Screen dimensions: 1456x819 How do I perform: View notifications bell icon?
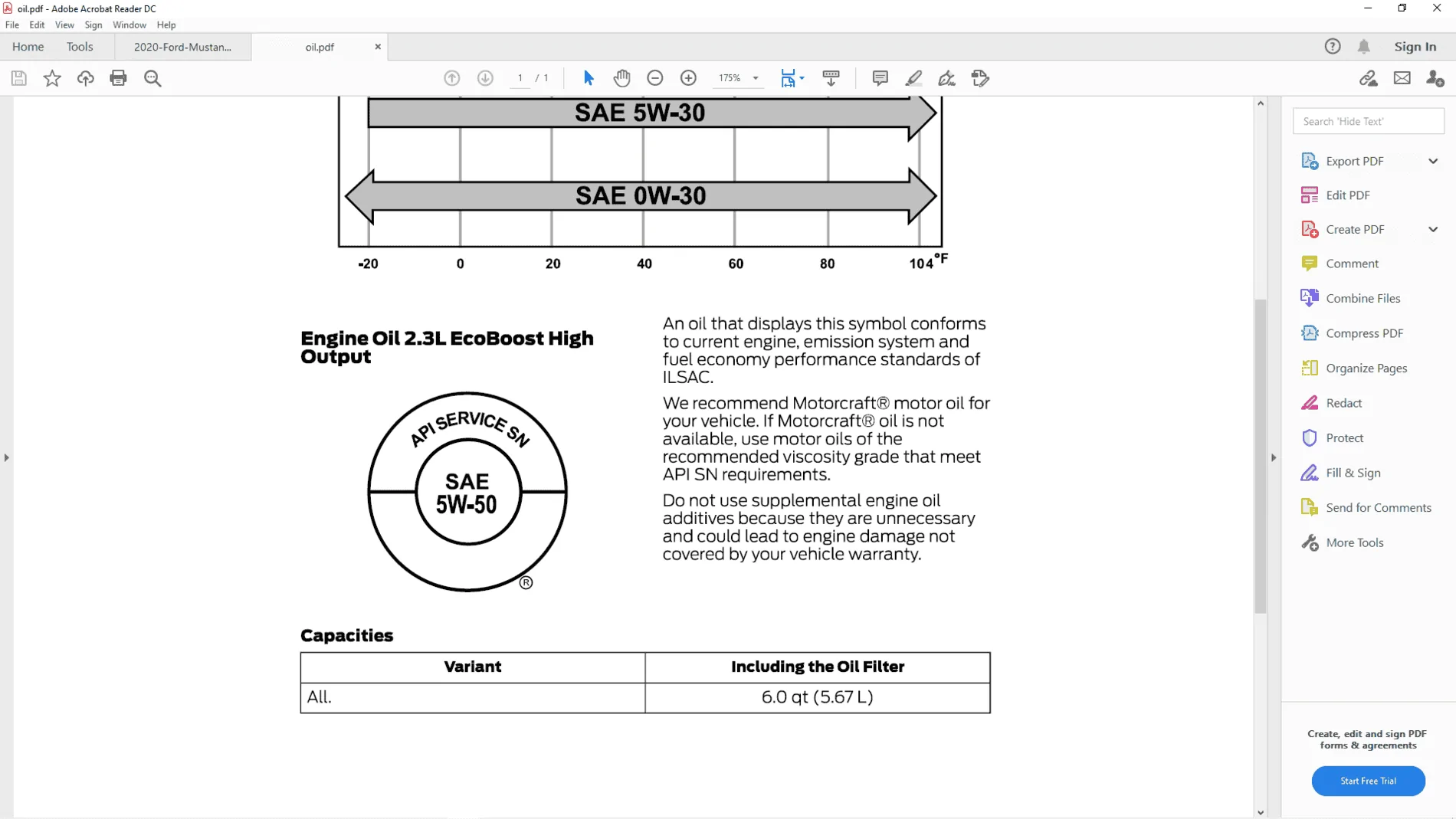[1364, 47]
